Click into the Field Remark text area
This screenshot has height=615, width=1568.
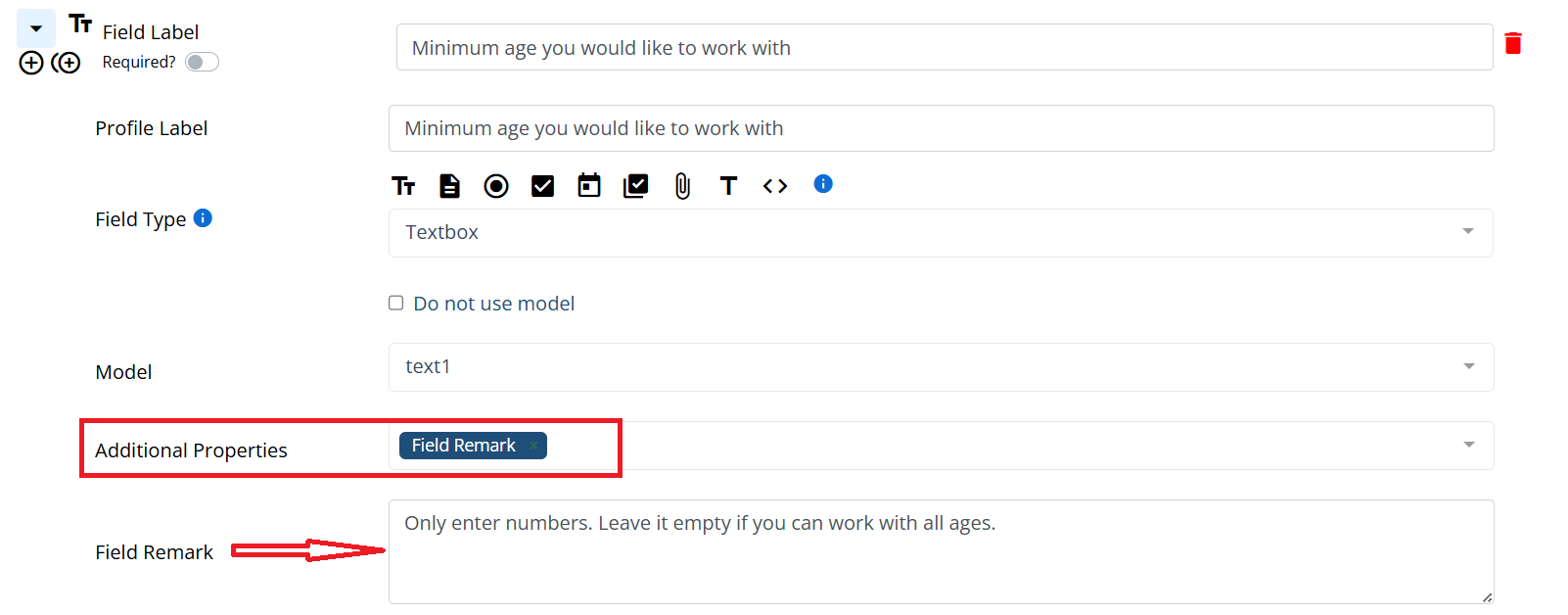tap(940, 552)
